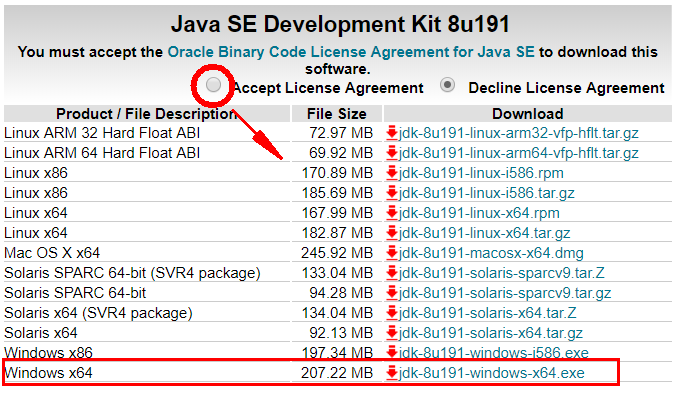Click download arrow icon for macosx-x64.dmg
The height and width of the screenshot is (400, 682).
click(x=392, y=253)
